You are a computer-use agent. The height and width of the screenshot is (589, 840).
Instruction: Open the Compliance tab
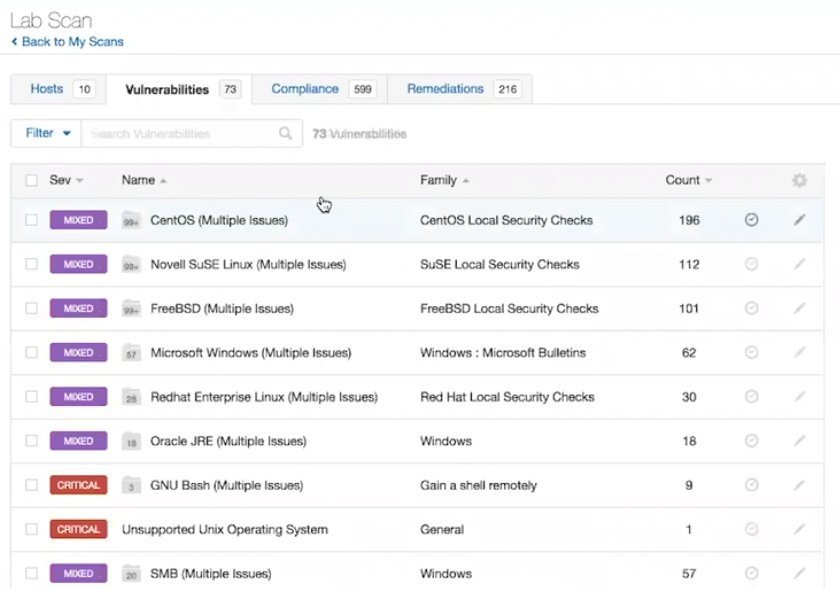(320, 89)
